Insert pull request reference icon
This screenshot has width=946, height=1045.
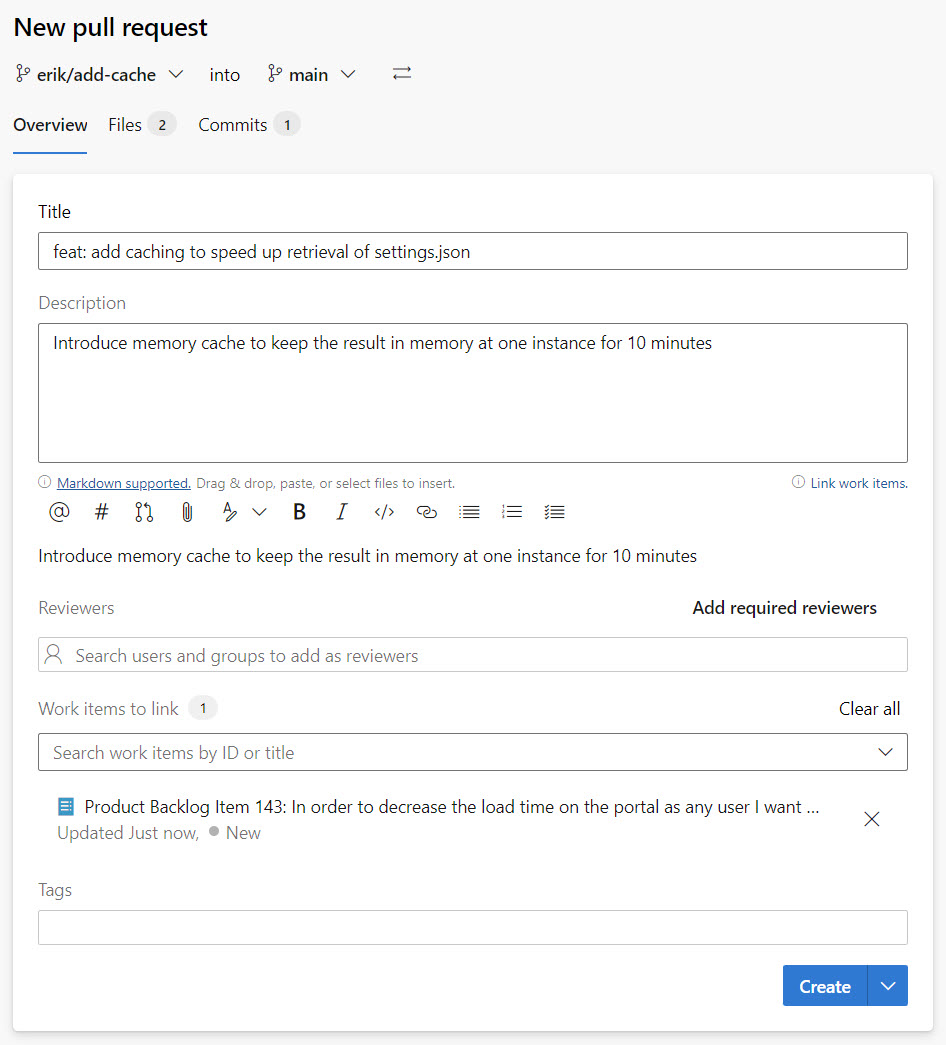click(144, 512)
